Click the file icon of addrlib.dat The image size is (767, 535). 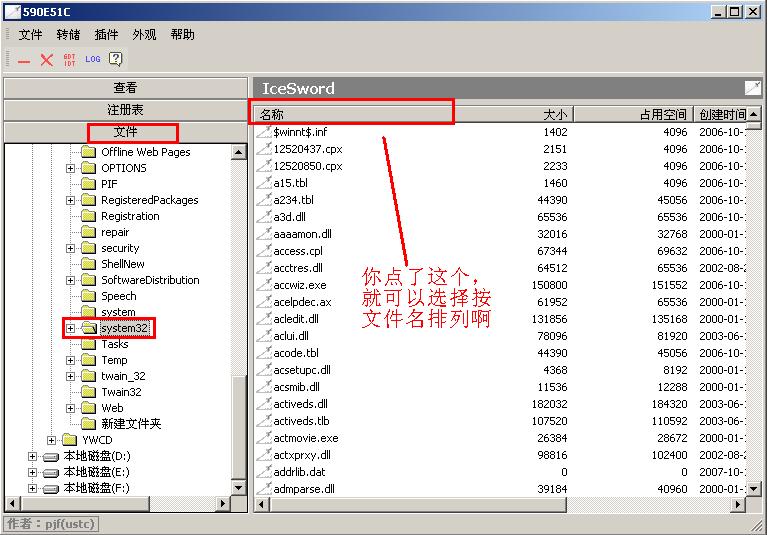pos(264,472)
